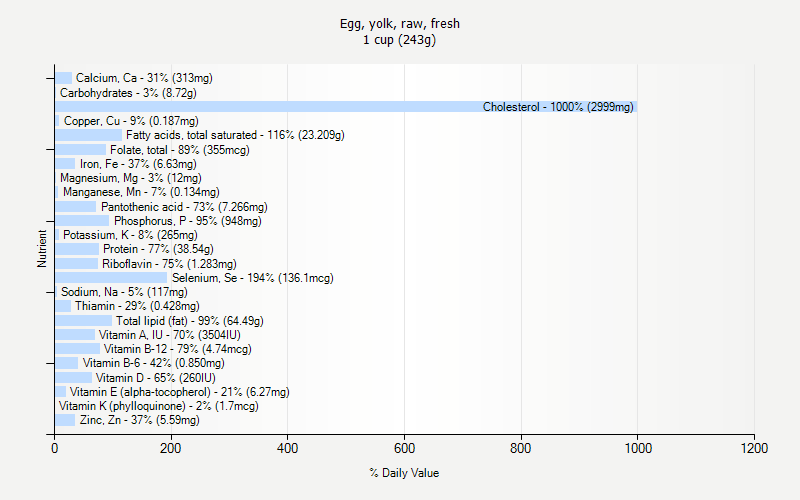Select the Folate, total - 89% label
This screenshot has height=500, width=800.
(180, 150)
